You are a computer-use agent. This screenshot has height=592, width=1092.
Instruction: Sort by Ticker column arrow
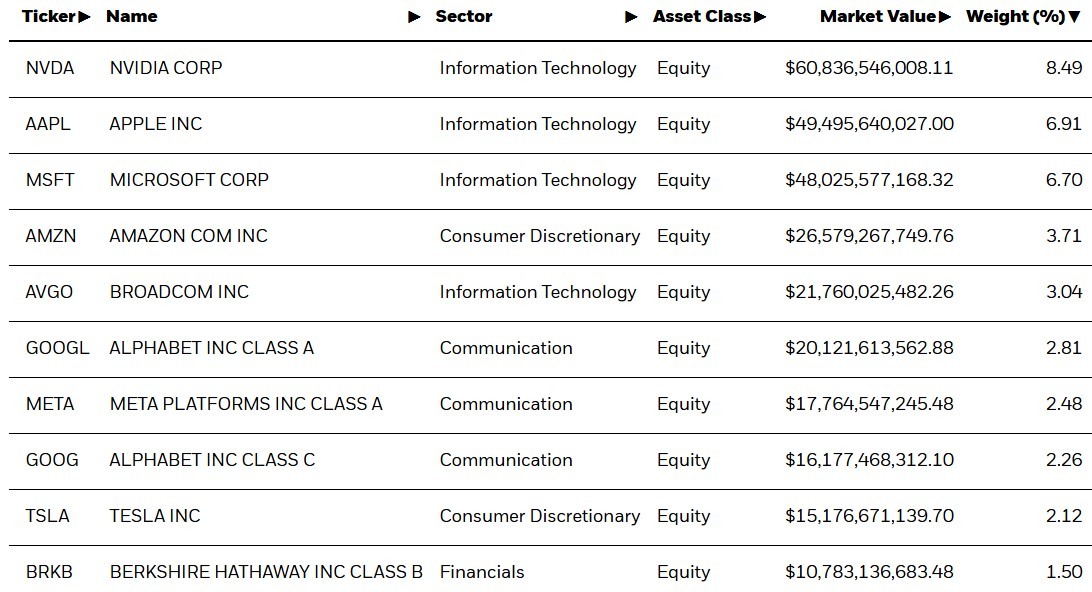click(x=84, y=17)
